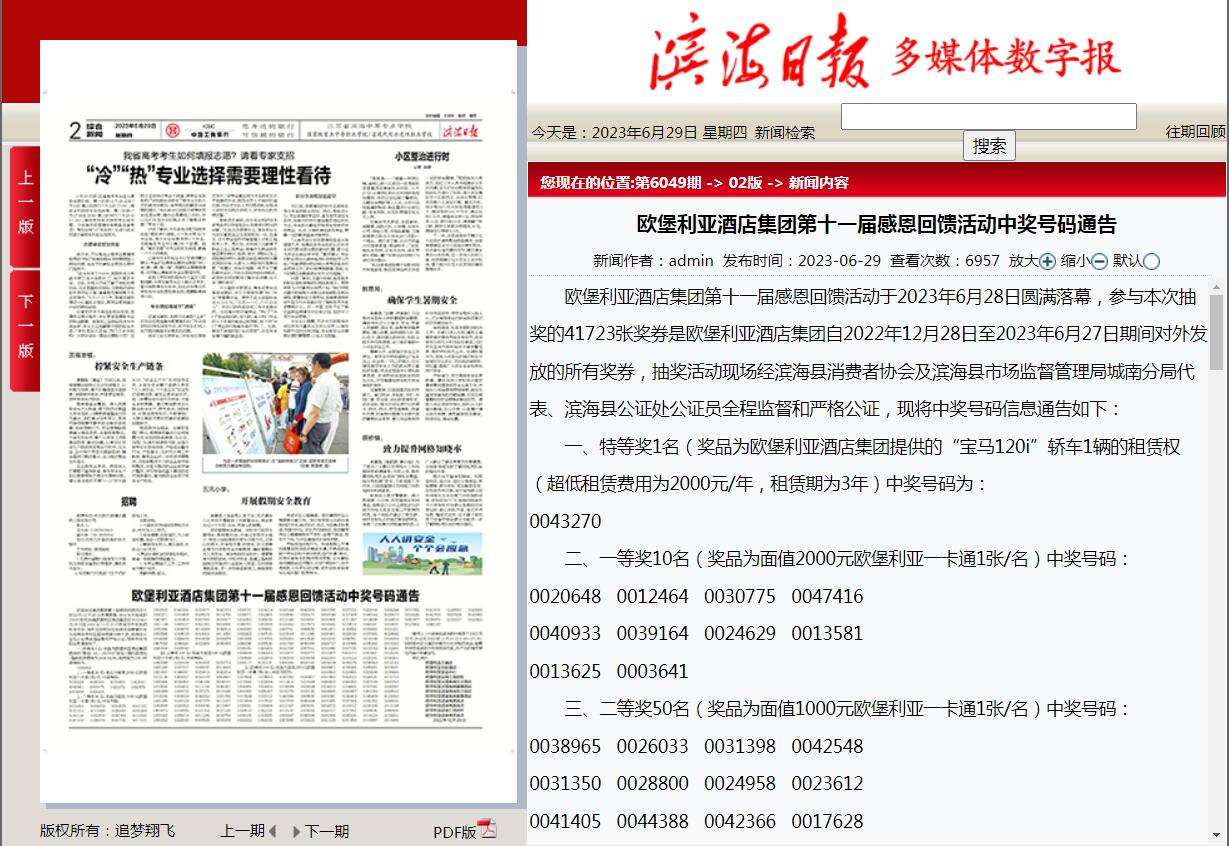Open the "冷""热"专业选择需要理性看待 headline on page thumbnail
The width and height of the screenshot is (1229, 846).
[207, 175]
